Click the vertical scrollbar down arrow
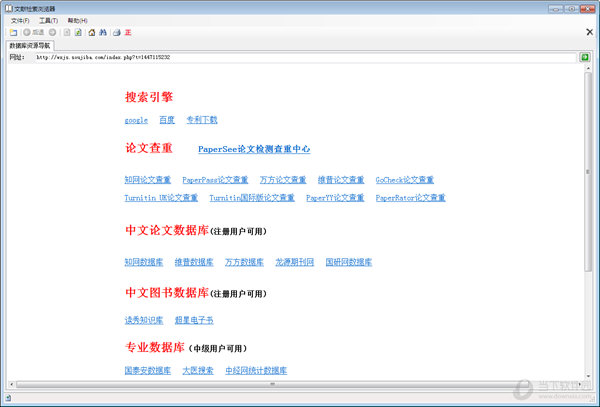 588,376
